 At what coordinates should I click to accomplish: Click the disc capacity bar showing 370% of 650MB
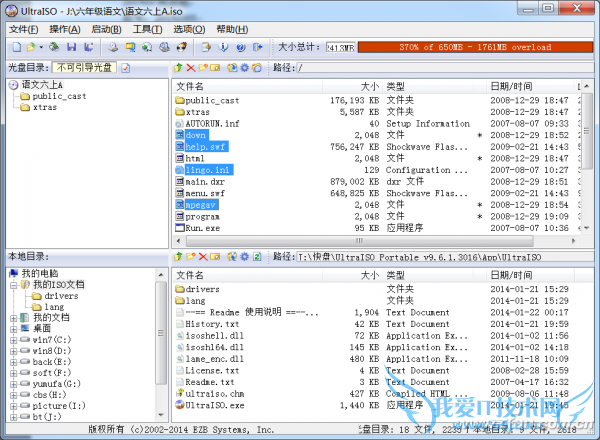pos(475,47)
